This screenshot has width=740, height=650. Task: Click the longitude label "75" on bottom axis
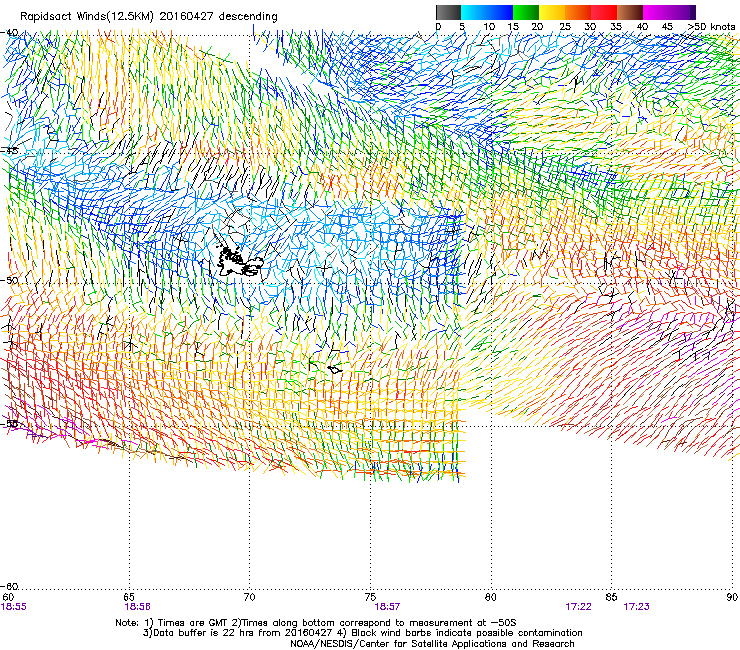370,597
